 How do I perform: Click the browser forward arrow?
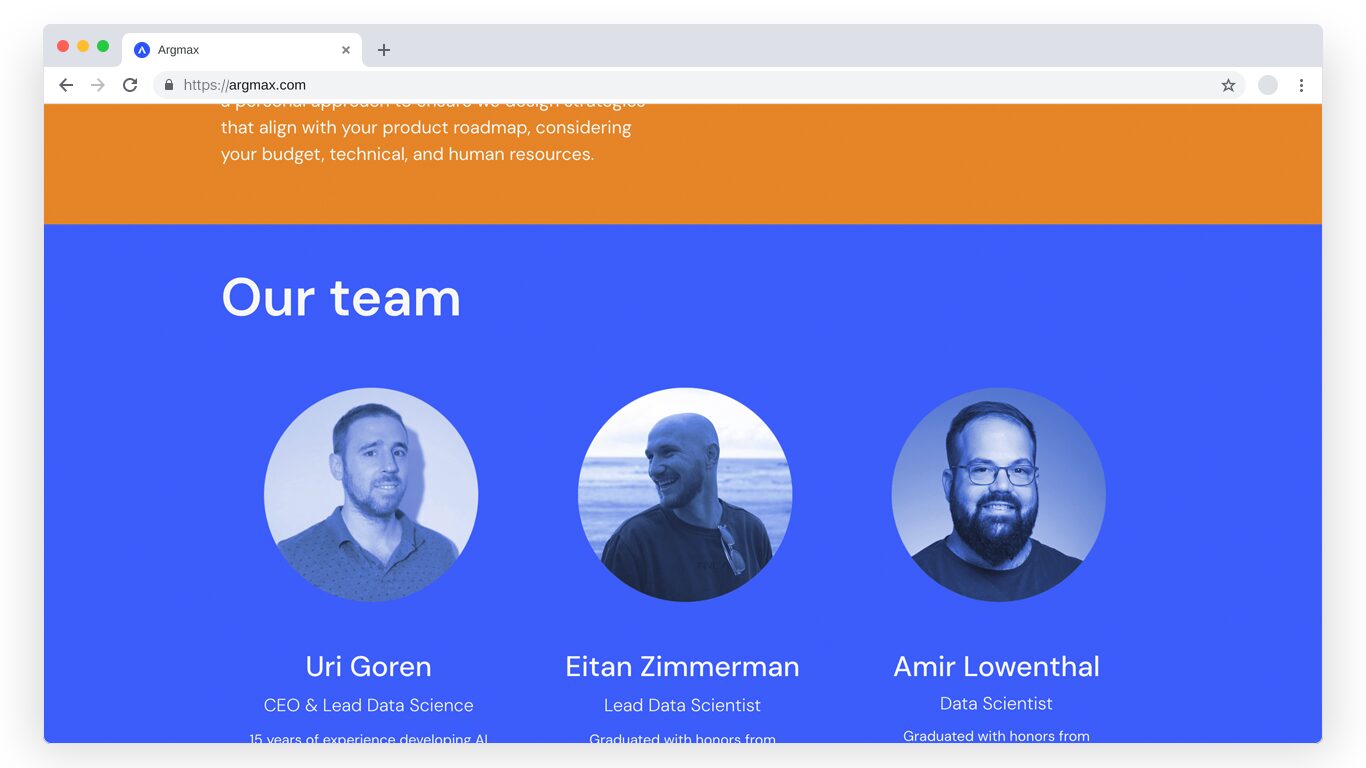[x=98, y=85]
